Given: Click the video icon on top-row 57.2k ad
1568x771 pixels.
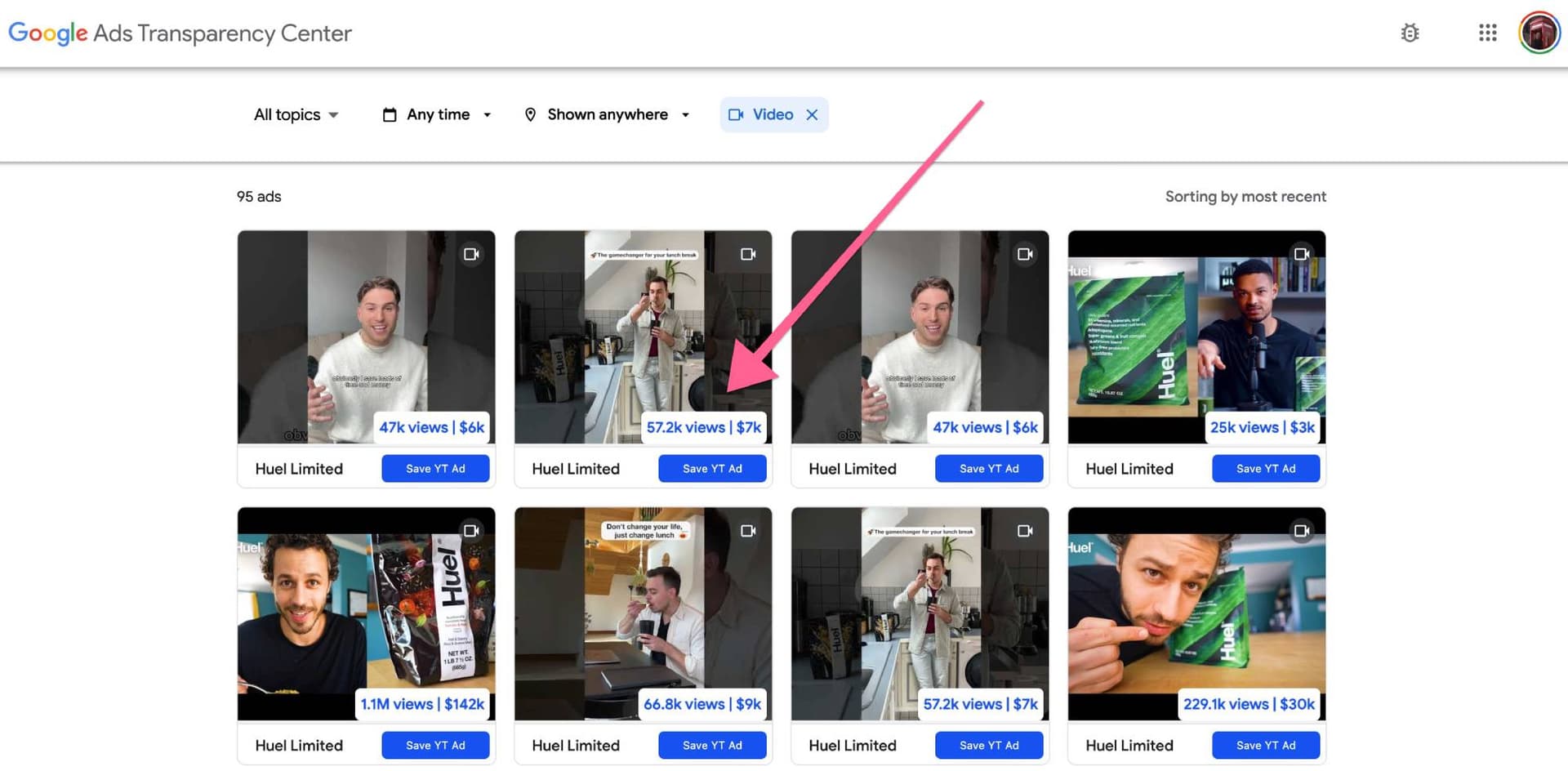Looking at the screenshot, I should coord(748,254).
